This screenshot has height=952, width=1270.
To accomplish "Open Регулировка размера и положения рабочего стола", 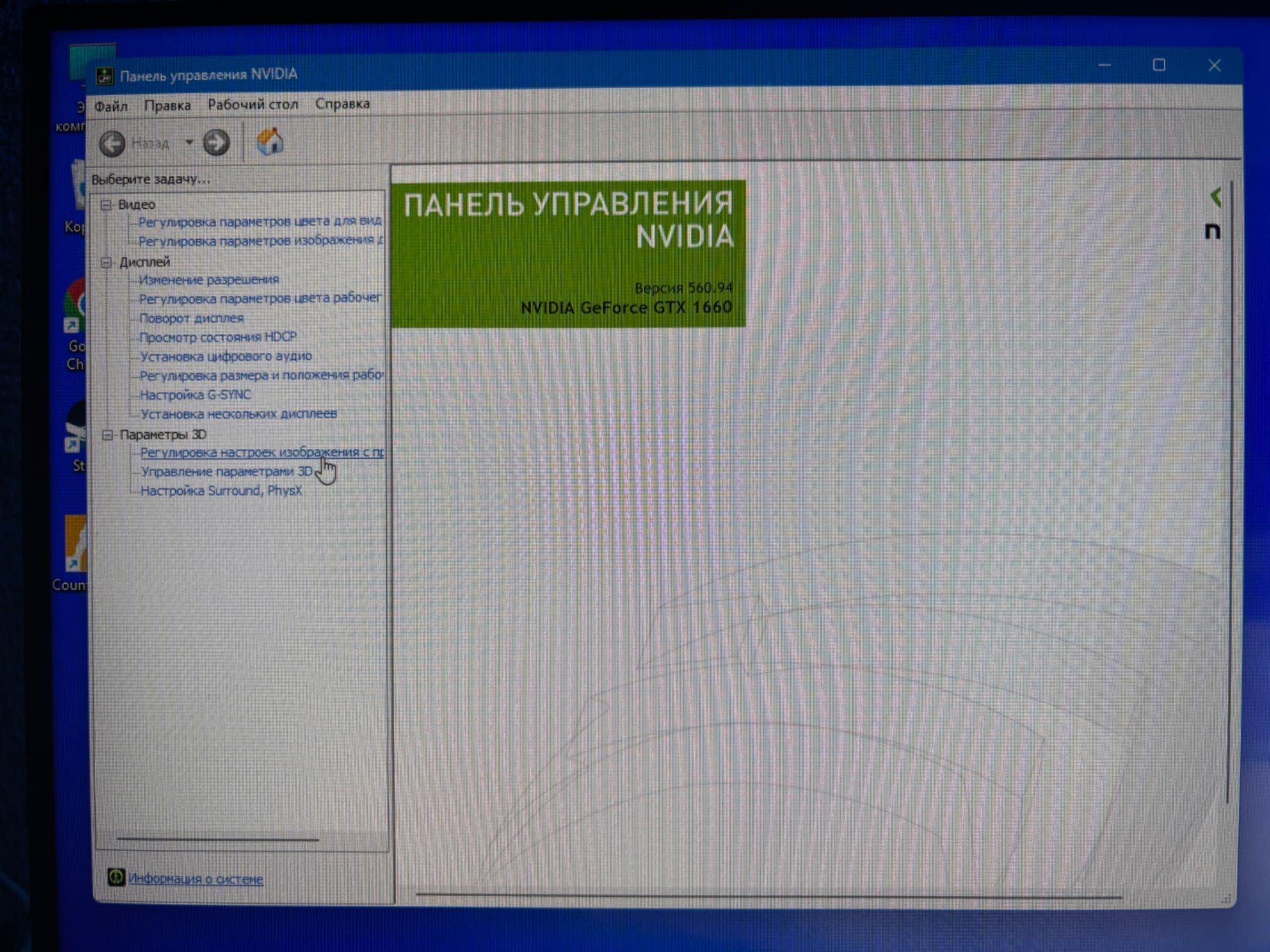I will click(262, 375).
